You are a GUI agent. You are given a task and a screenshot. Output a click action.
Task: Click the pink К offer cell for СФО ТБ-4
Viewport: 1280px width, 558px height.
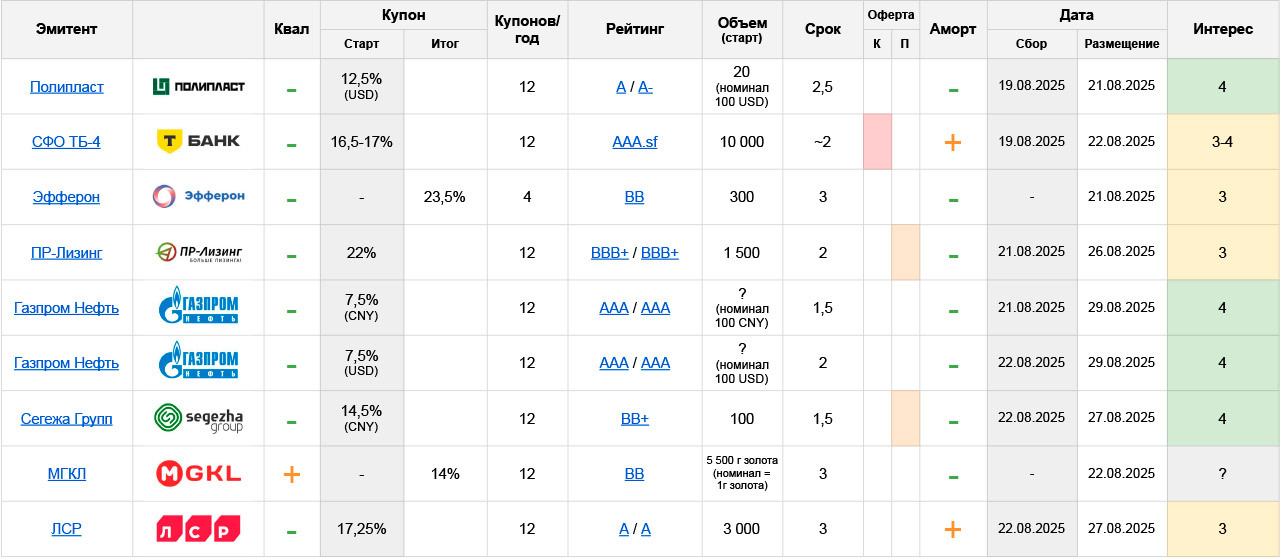click(877, 142)
